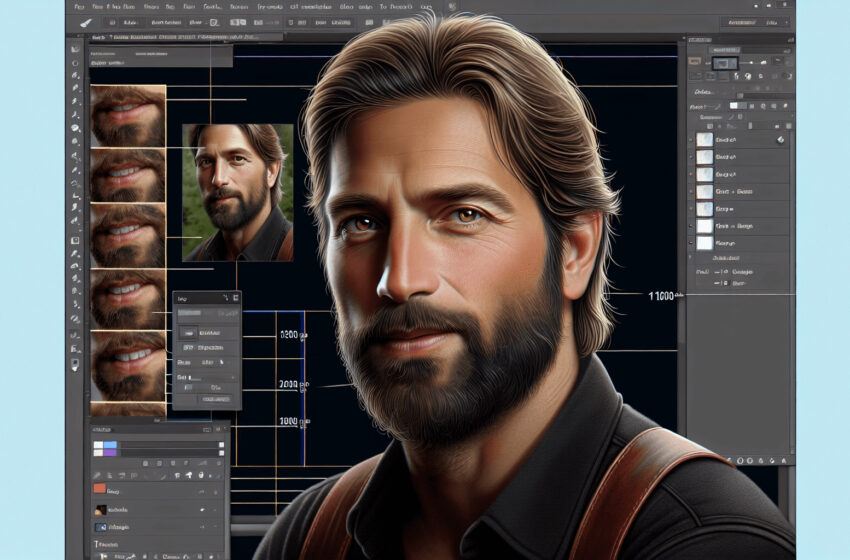Viewport: 850px width, 560px height.
Task: Click the white marker icon on the face-thumbnail layer row
Action: pos(202,510)
